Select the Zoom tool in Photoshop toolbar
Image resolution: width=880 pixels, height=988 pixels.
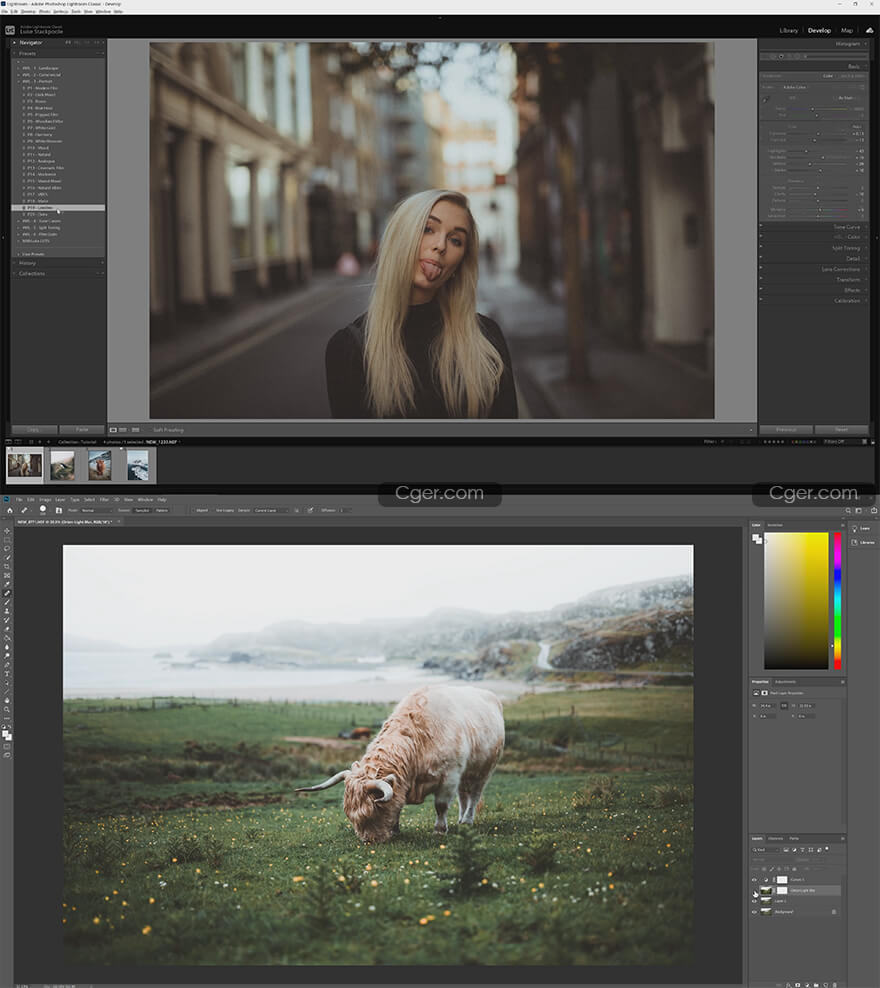[7, 709]
